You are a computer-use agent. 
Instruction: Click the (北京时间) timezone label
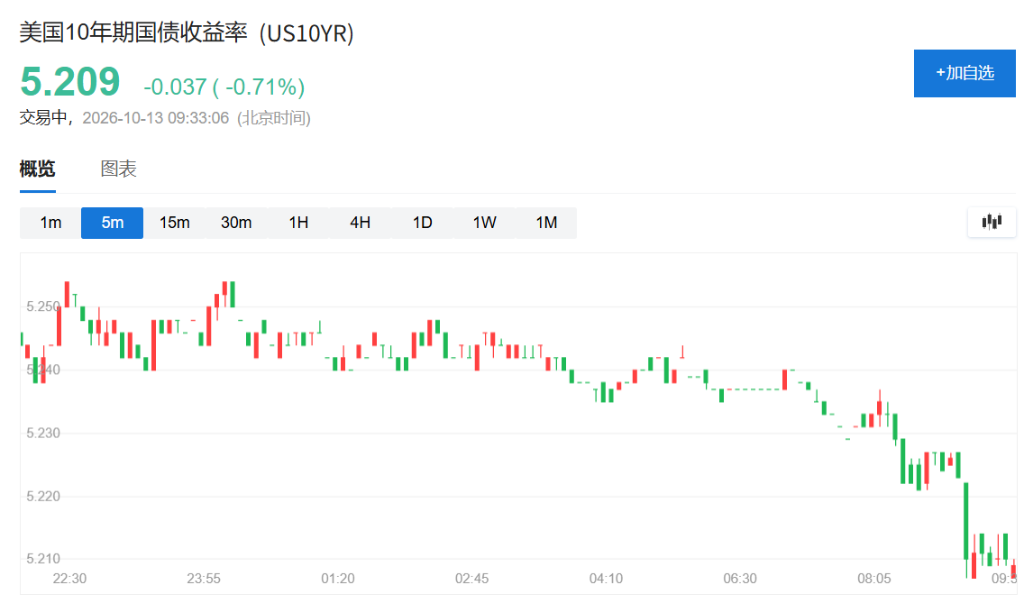click(274, 118)
